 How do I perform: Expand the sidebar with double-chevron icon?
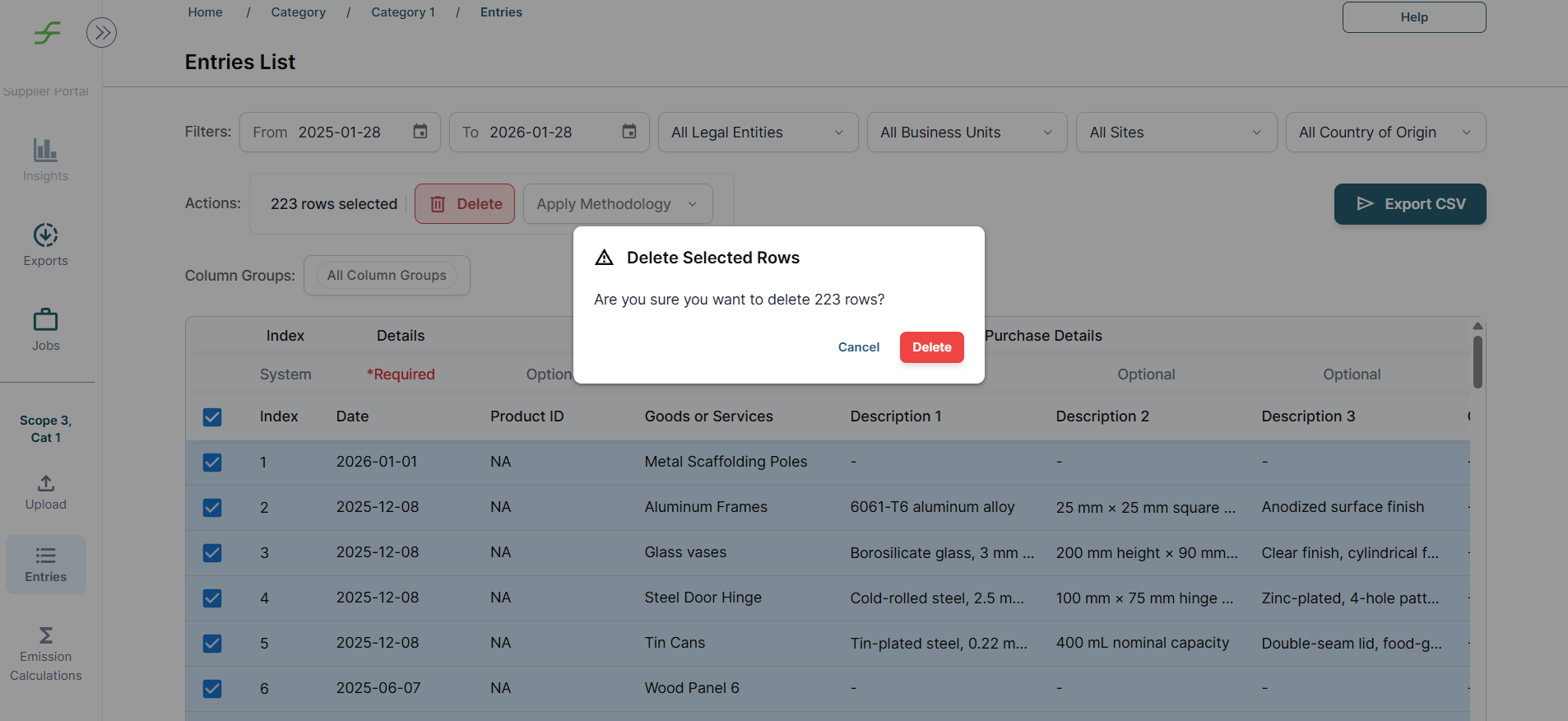click(101, 33)
